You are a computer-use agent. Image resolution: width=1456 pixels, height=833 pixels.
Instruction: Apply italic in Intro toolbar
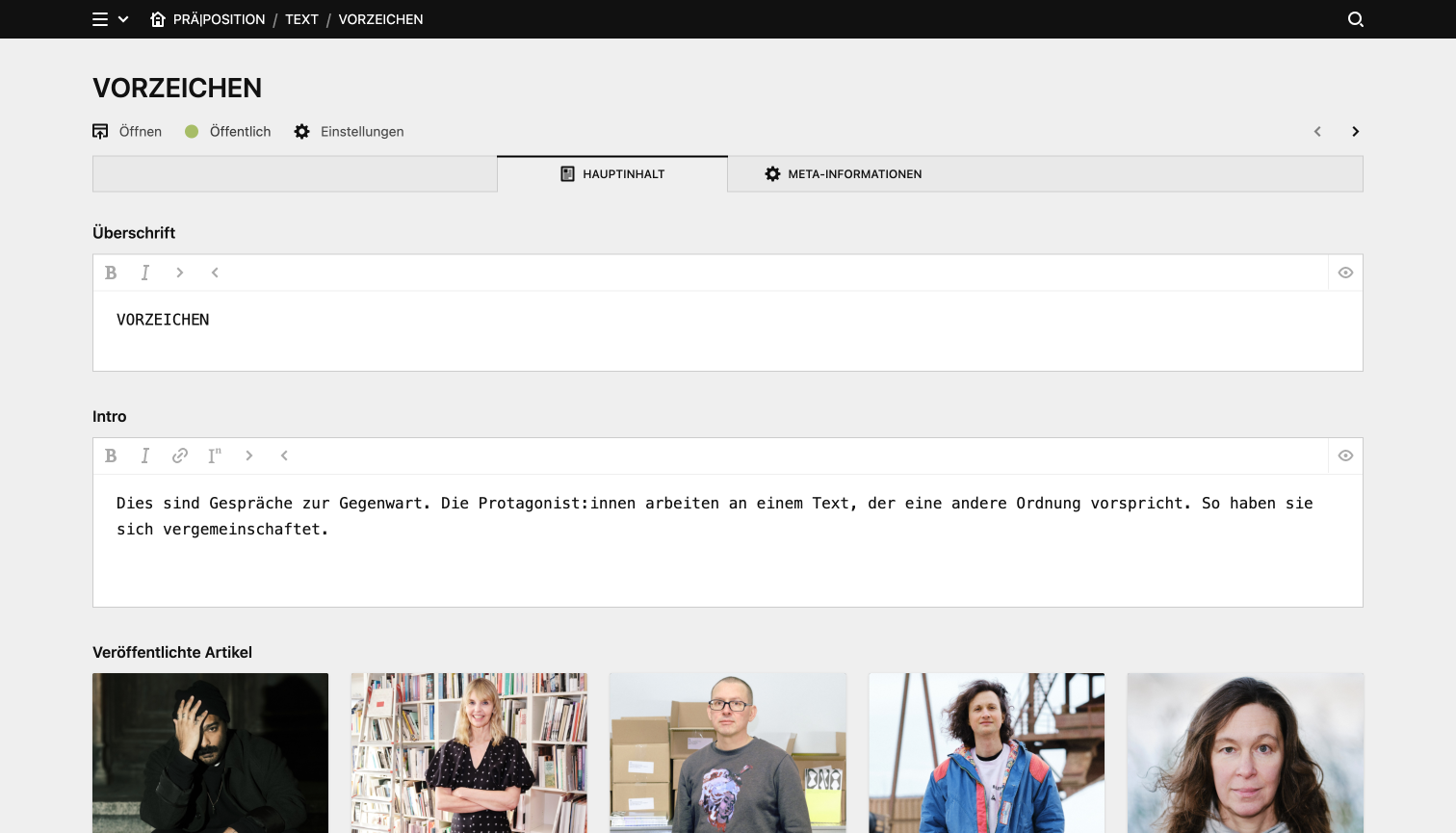click(145, 456)
